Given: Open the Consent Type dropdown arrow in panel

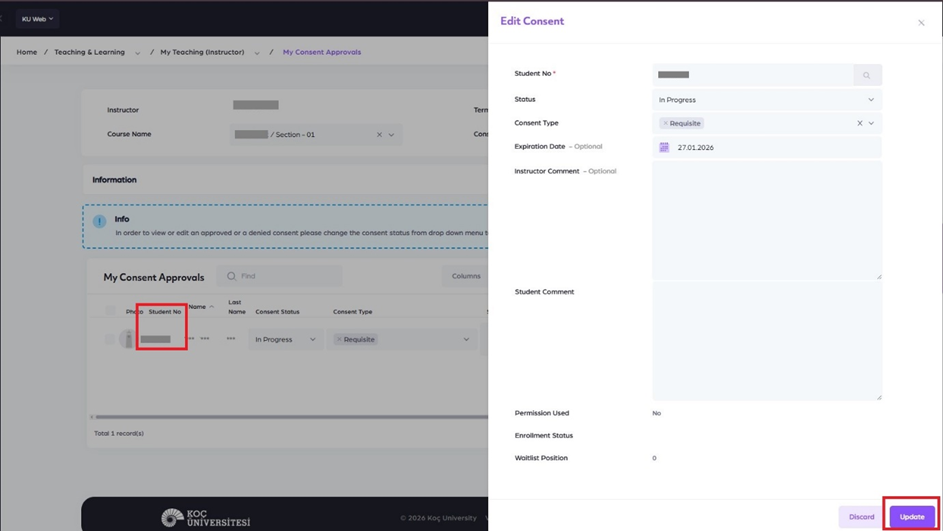Looking at the screenshot, I should (872, 123).
